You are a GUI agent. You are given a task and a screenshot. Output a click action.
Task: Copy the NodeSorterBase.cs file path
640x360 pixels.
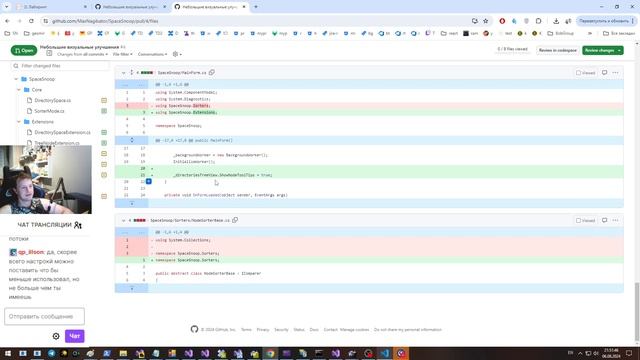[235, 220]
